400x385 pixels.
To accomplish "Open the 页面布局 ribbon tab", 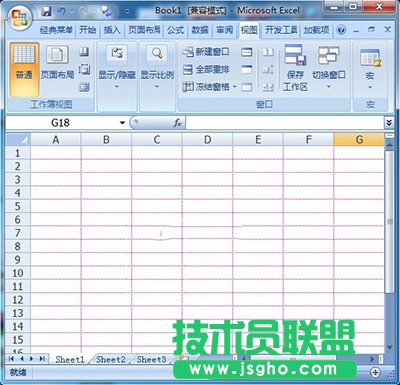I will click(144, 30).
